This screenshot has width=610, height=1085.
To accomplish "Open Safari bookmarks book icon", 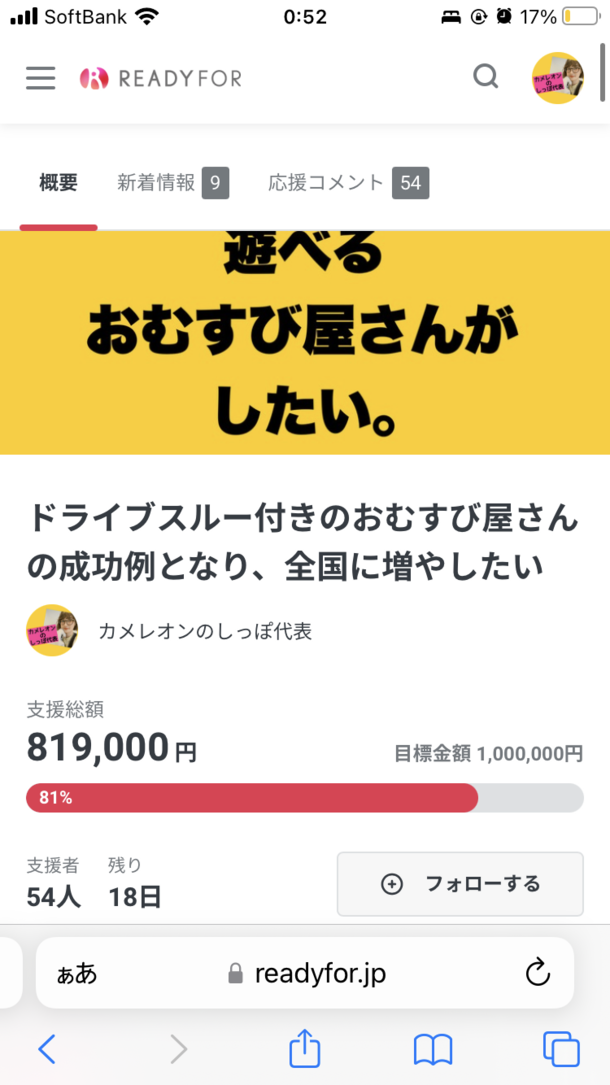I will click(x=432, y=1048).
